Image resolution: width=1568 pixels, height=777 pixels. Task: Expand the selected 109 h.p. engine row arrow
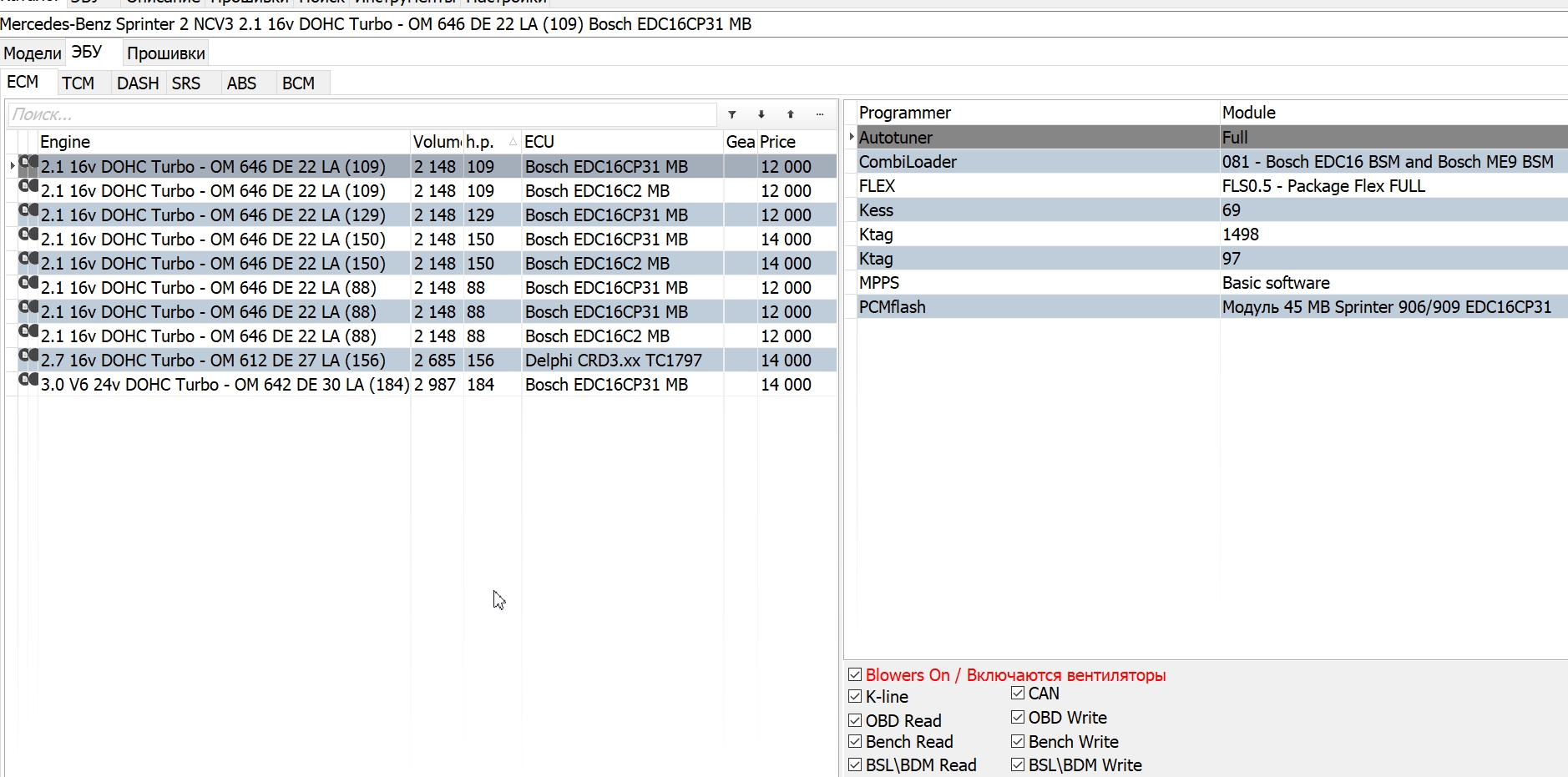12,166
